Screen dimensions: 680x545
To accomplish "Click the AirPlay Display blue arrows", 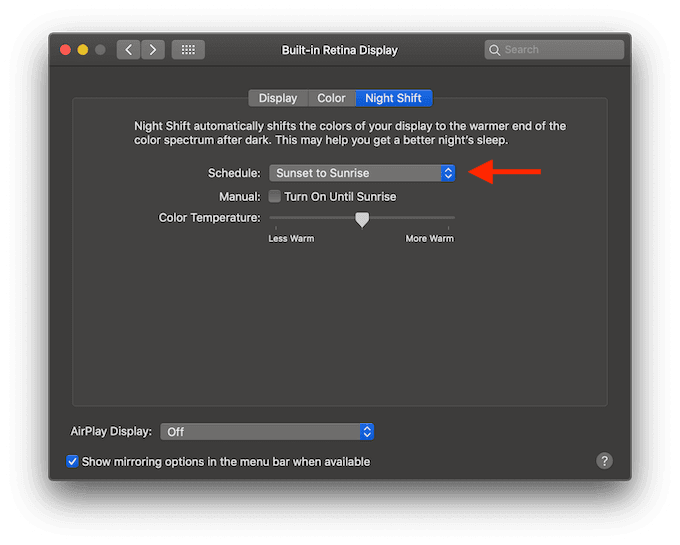I will [x=367, y=432].
